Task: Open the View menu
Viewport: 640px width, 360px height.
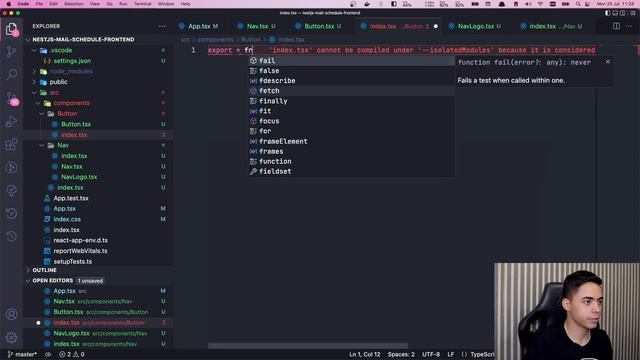Action: (95, 4)
